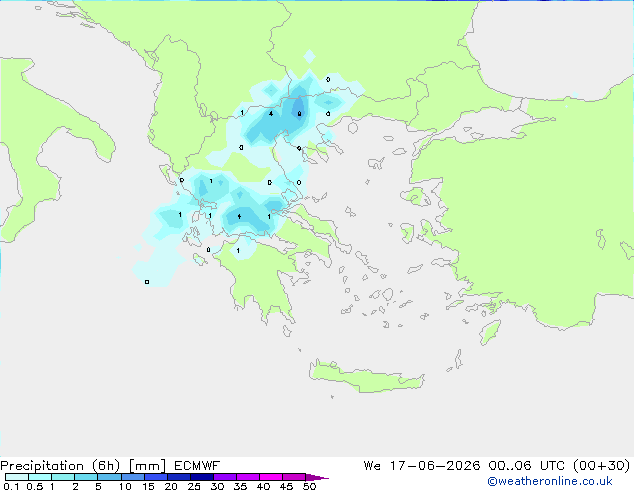Click the 0.1–0.5 mm legend color swatch
Viewport: 634px width, 490px height.
(17, 477)
